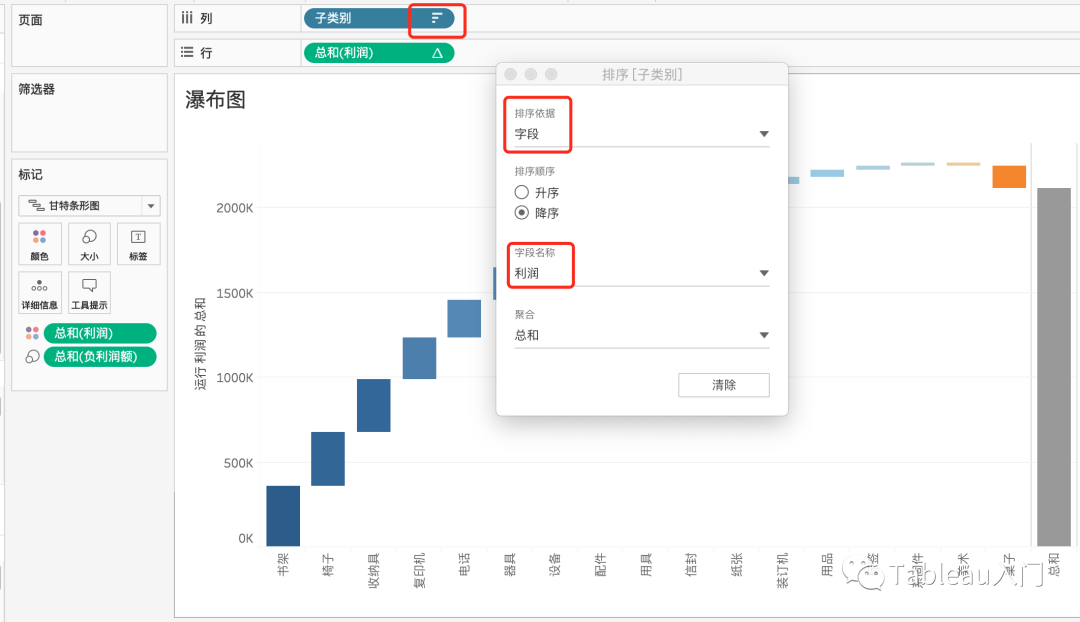Click the 收纳具 waterfall bar
The width and height of the screenshot is (1080, 622).
tap(373, 405)
